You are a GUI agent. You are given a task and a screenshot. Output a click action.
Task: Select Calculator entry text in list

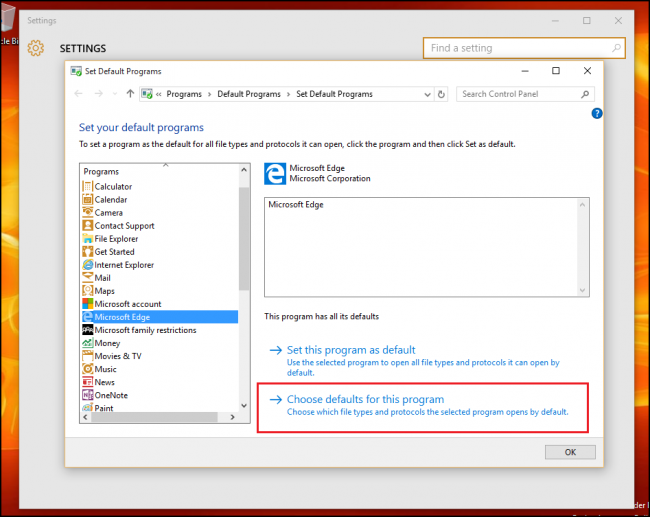(x=113, y=187)
